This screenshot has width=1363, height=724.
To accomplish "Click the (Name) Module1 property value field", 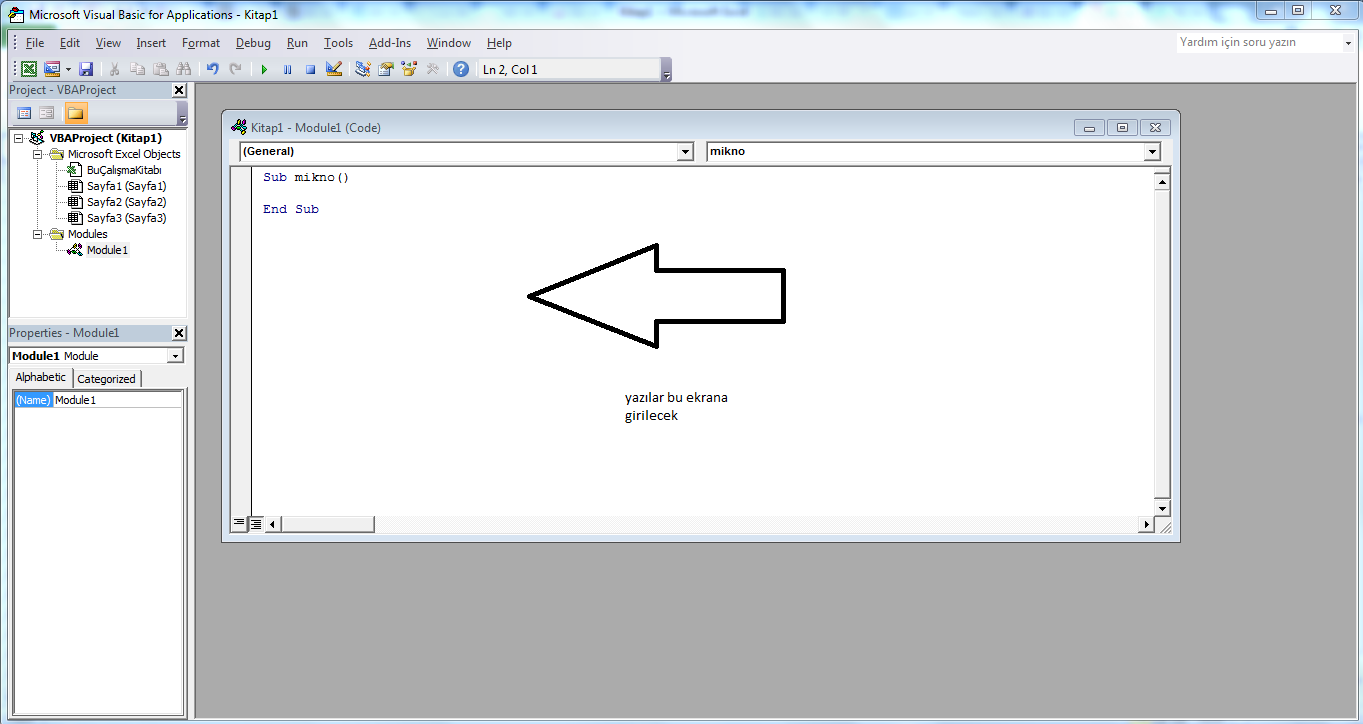I will [x=118, y=400].
